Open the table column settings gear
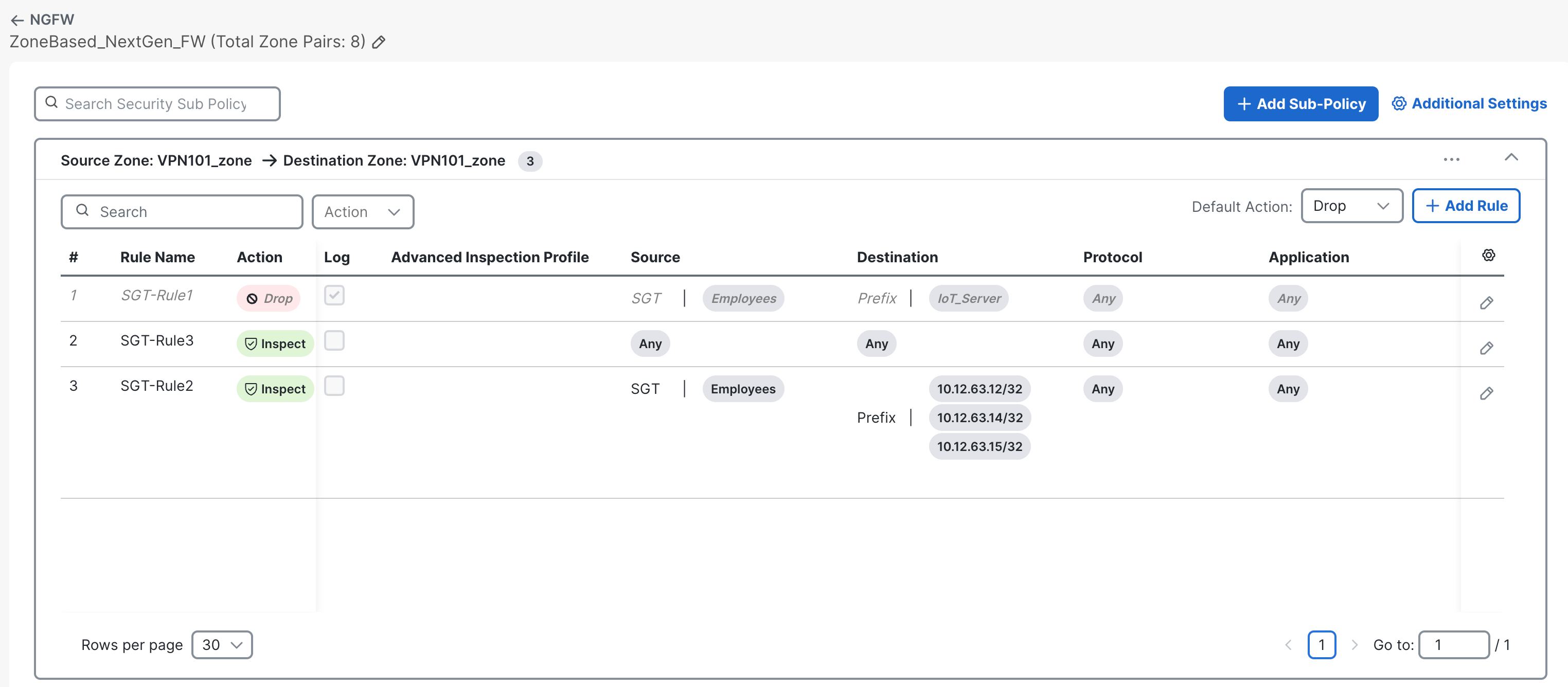This screenshot has width=1568, height=687. click(x=1488, y=256)
